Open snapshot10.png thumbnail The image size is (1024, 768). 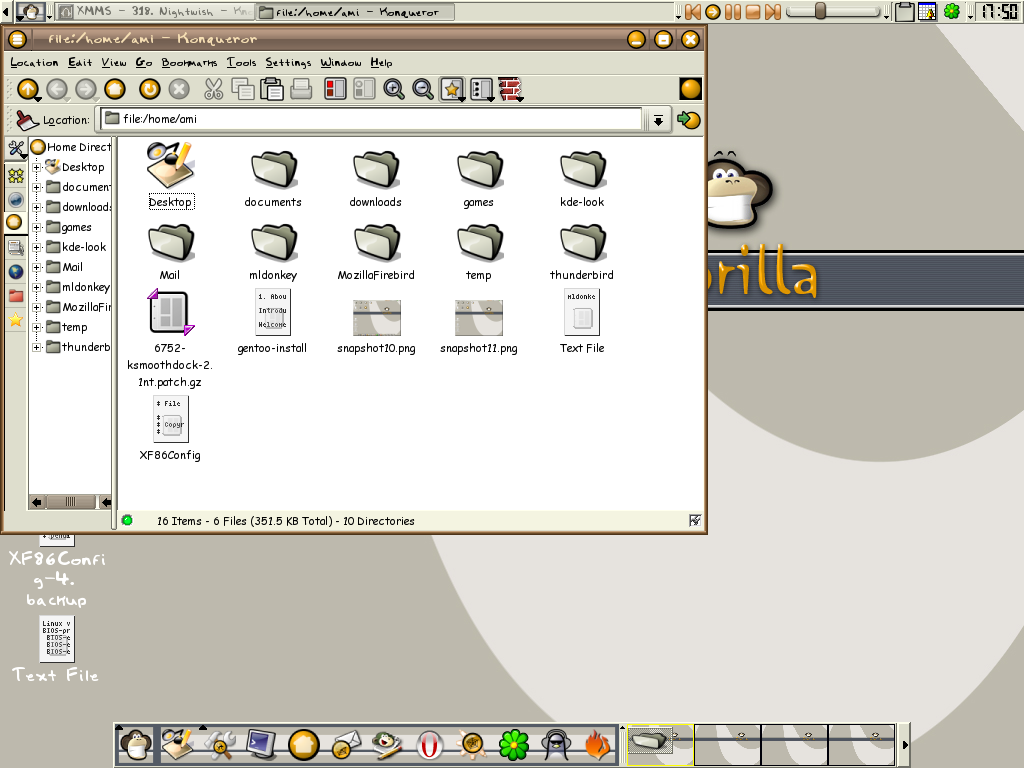click(x=376, y=317)
